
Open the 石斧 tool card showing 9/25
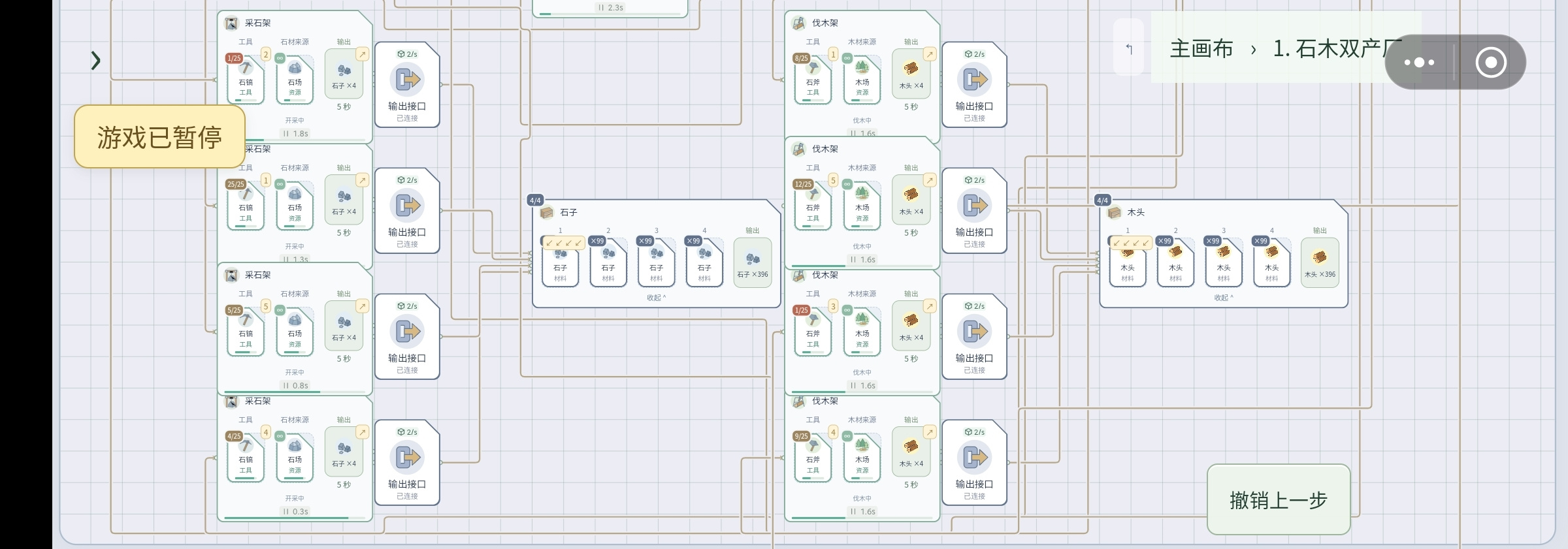(813, 458)
